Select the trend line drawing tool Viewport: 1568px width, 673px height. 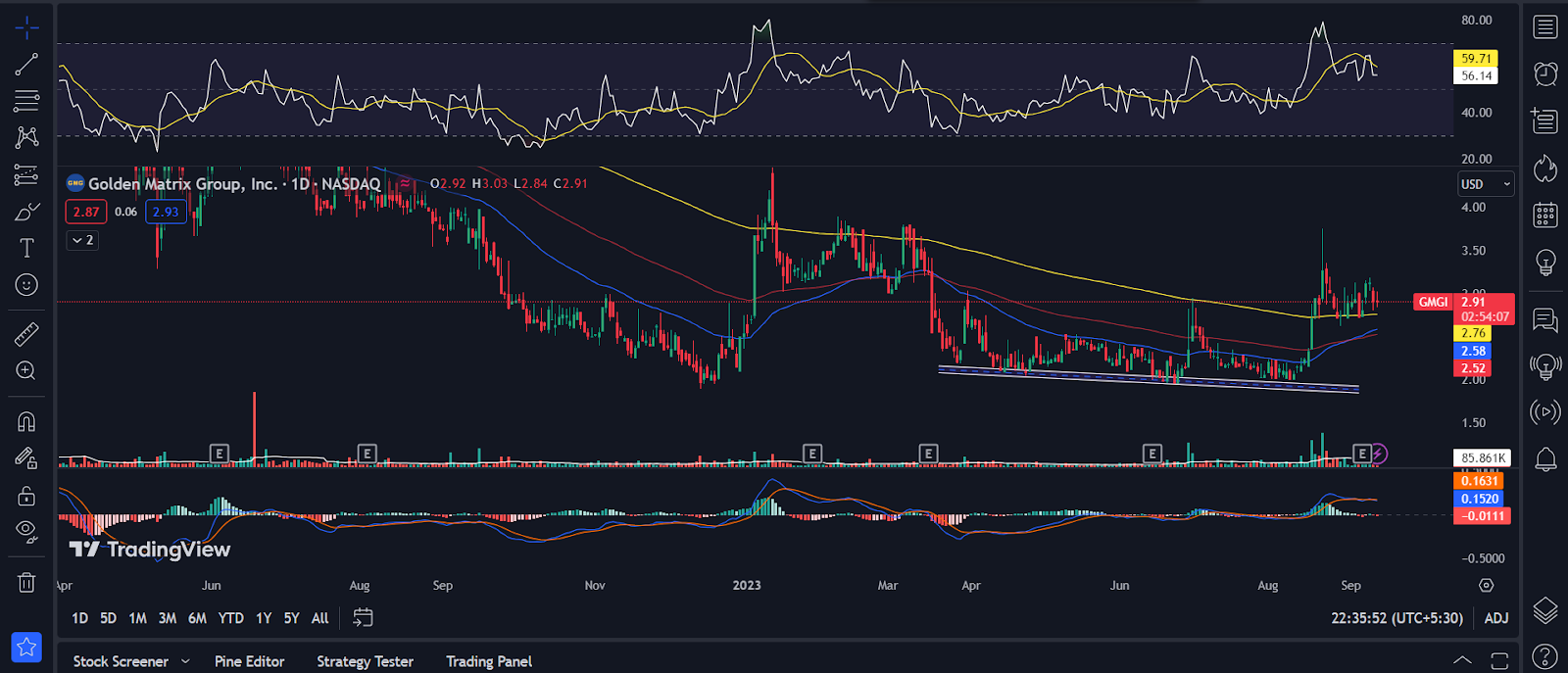[26, 65]
